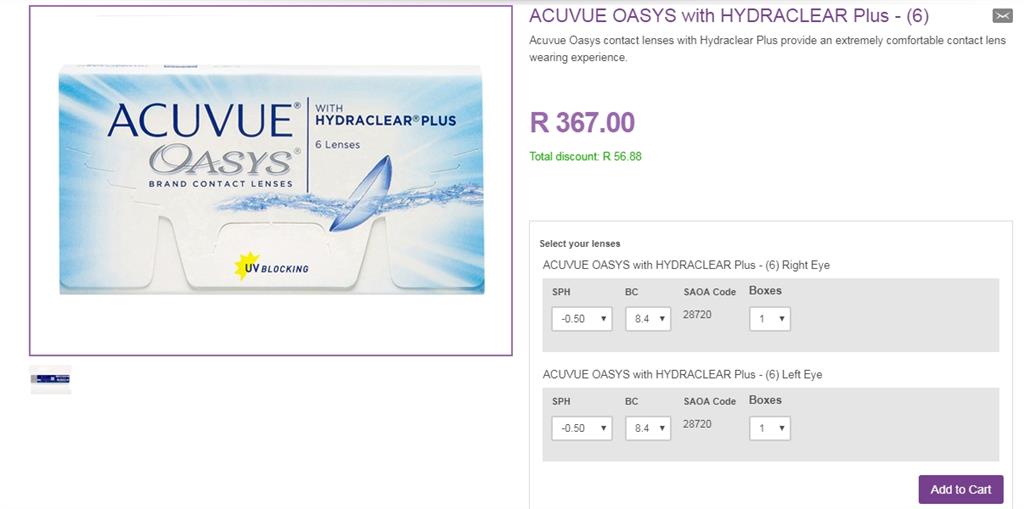
Task: Open the Left Eye SPH dropdown
Action: point(582,428)
